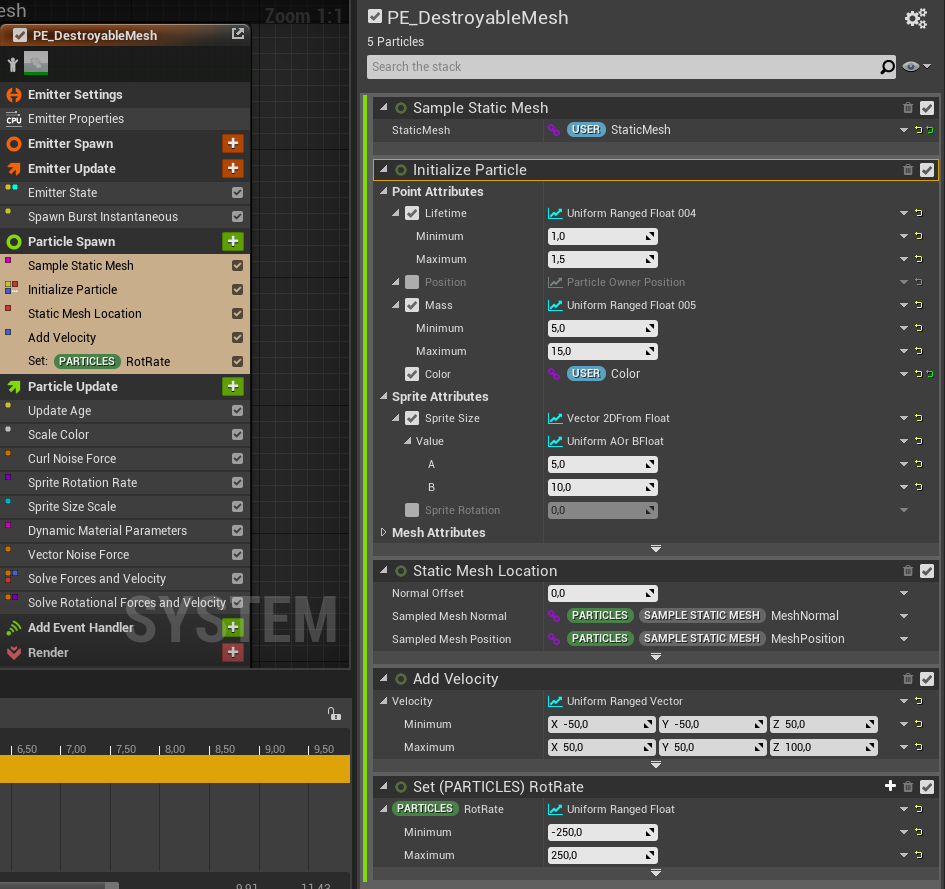The width and height of the screenshot is (945, 889).
Task: Click the search magnifier icon in stack
Action: (x=887, y=67)
